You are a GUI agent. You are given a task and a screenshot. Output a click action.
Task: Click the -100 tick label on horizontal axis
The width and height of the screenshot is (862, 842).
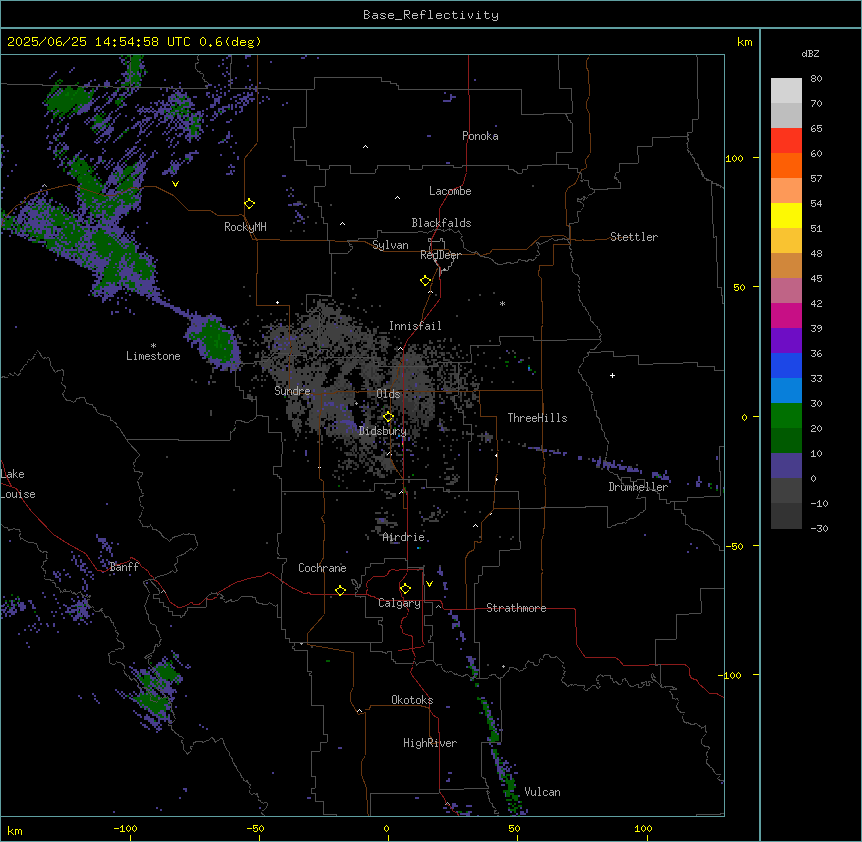pos(125,828)
